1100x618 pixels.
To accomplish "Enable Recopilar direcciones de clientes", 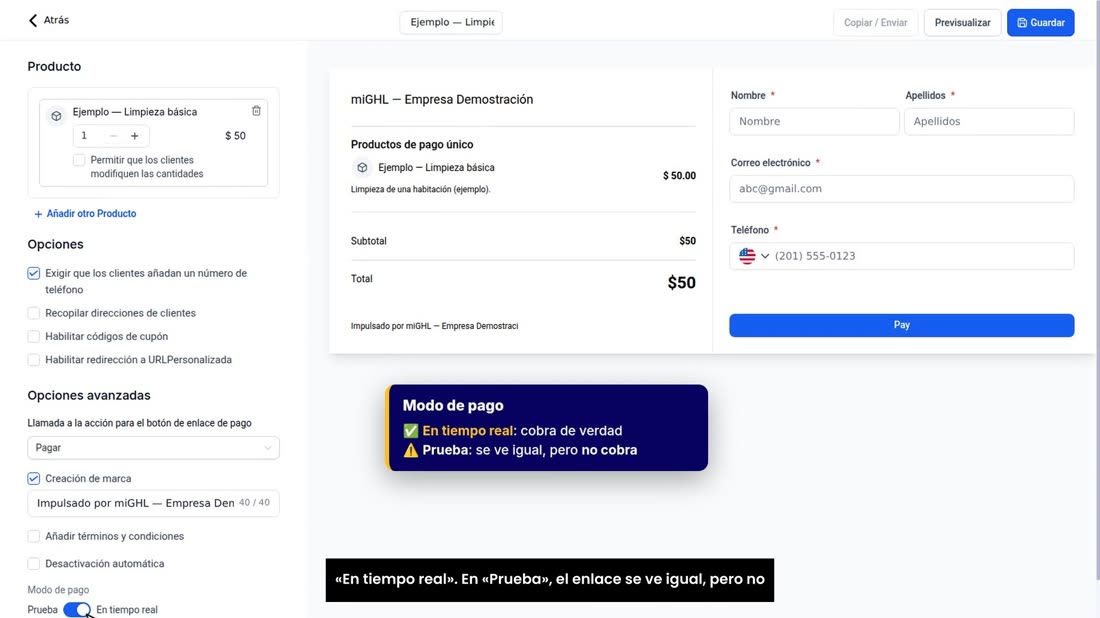I will [x=34, y=313].
